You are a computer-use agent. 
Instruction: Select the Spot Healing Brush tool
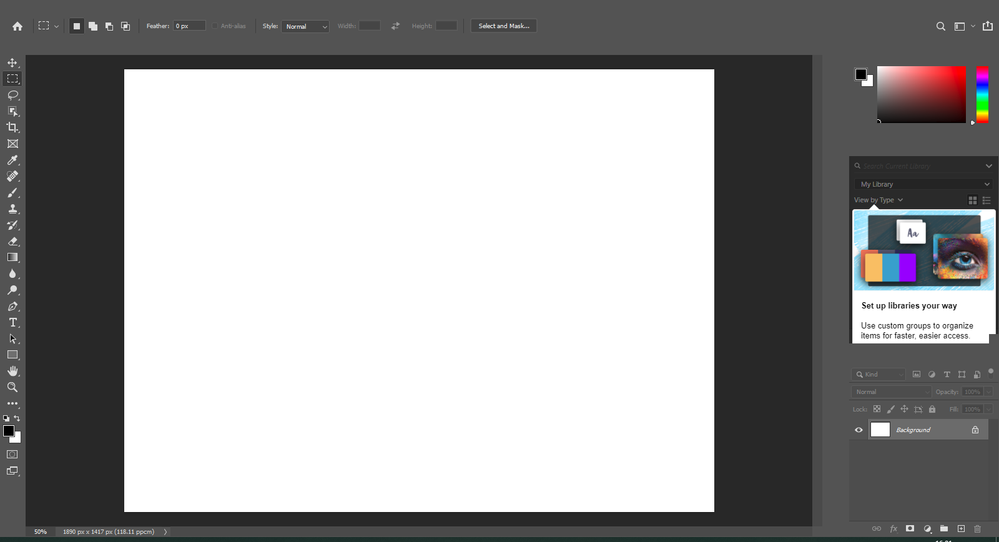(x=12, y=176)
